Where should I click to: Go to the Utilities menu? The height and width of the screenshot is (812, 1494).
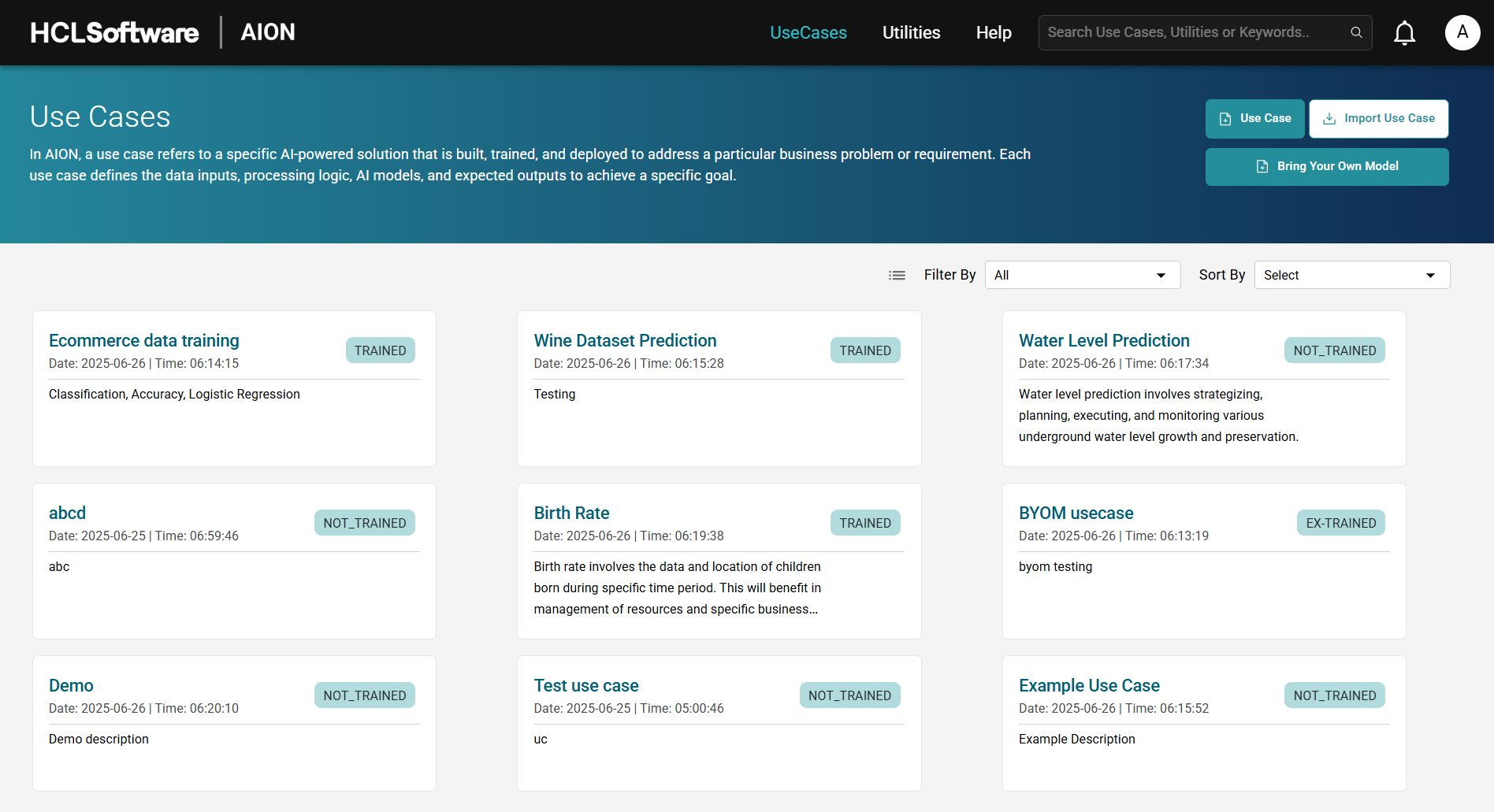coord(911,32)
